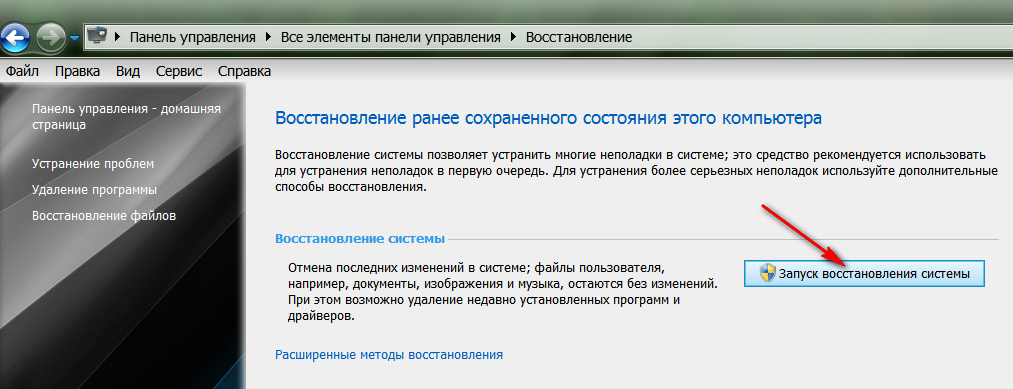
Task: Click the greyed Forward arrow button
Action: [50, 37]
